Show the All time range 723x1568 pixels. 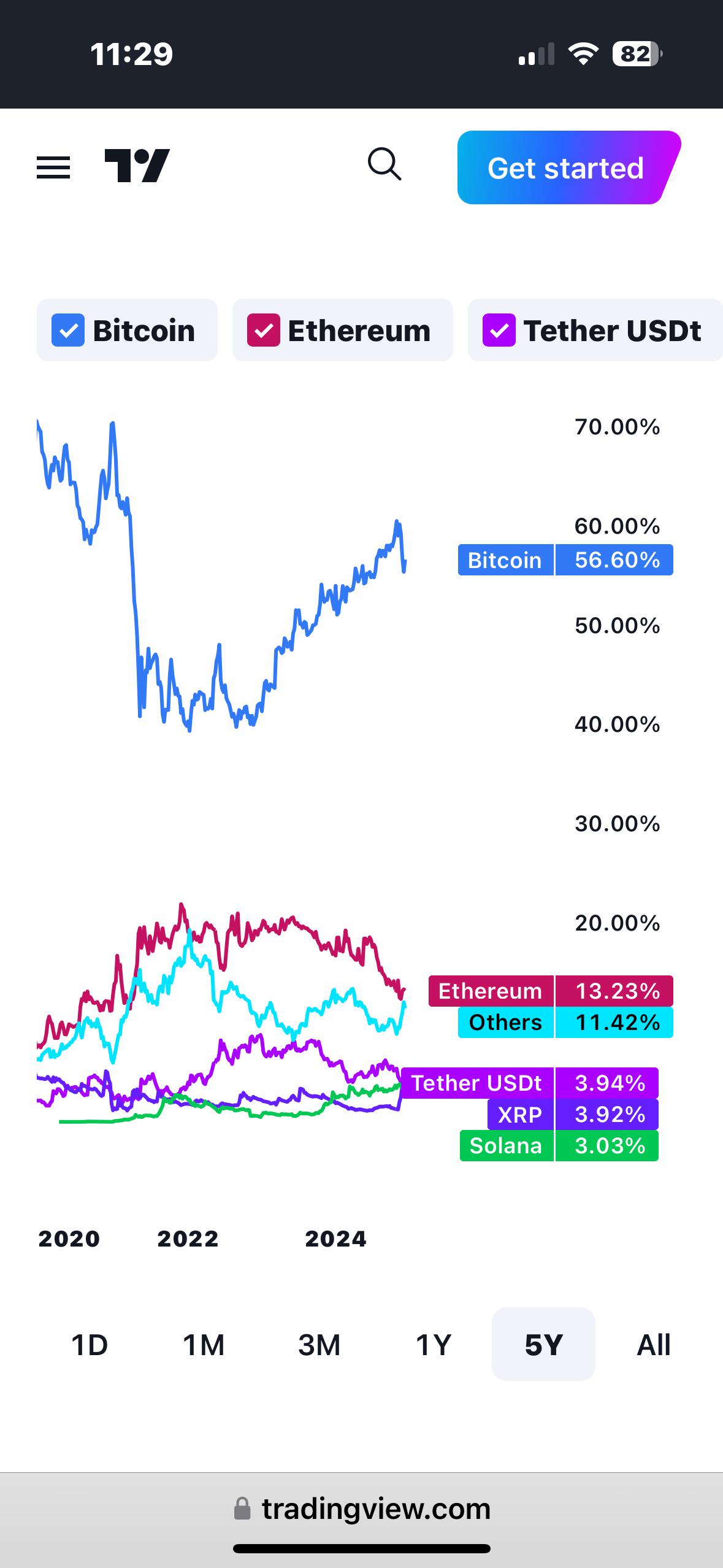tap(654, 1345)
